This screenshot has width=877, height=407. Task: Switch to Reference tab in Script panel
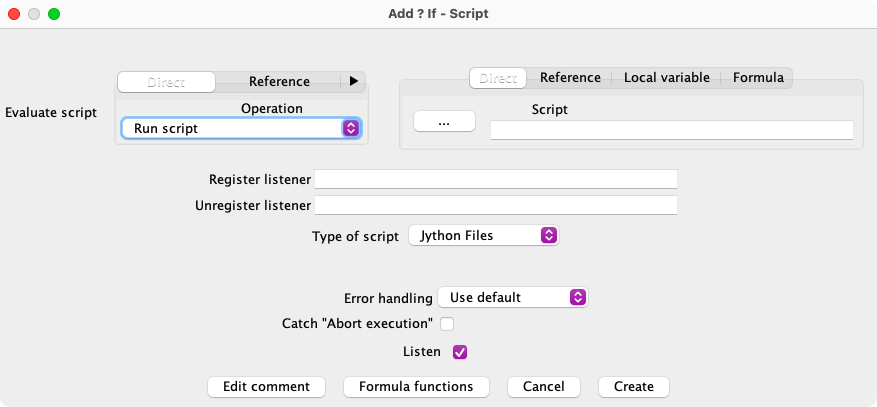(570, 78)
